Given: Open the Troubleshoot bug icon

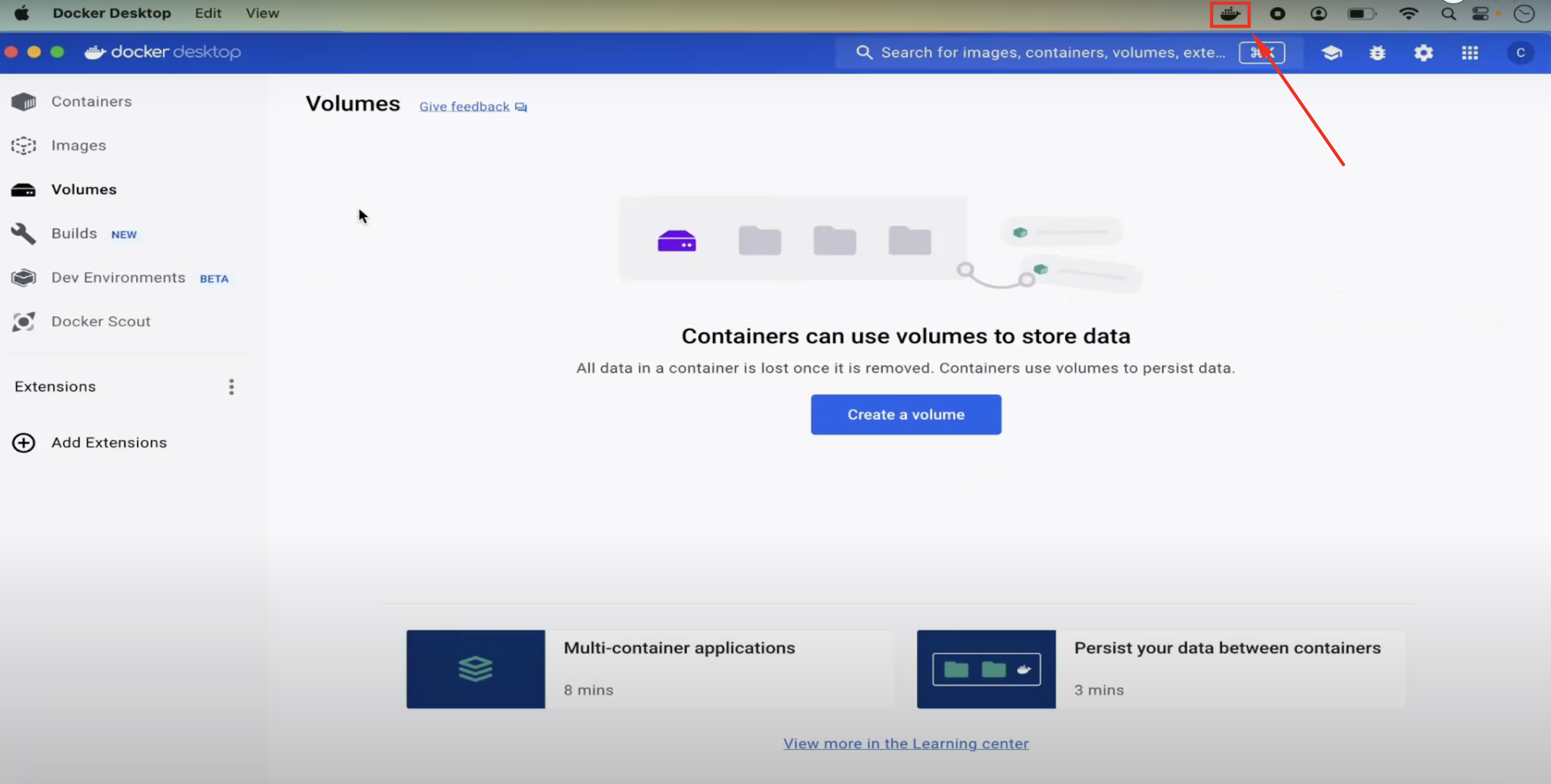Looking at the screenshot, I should coord(1377,53).
